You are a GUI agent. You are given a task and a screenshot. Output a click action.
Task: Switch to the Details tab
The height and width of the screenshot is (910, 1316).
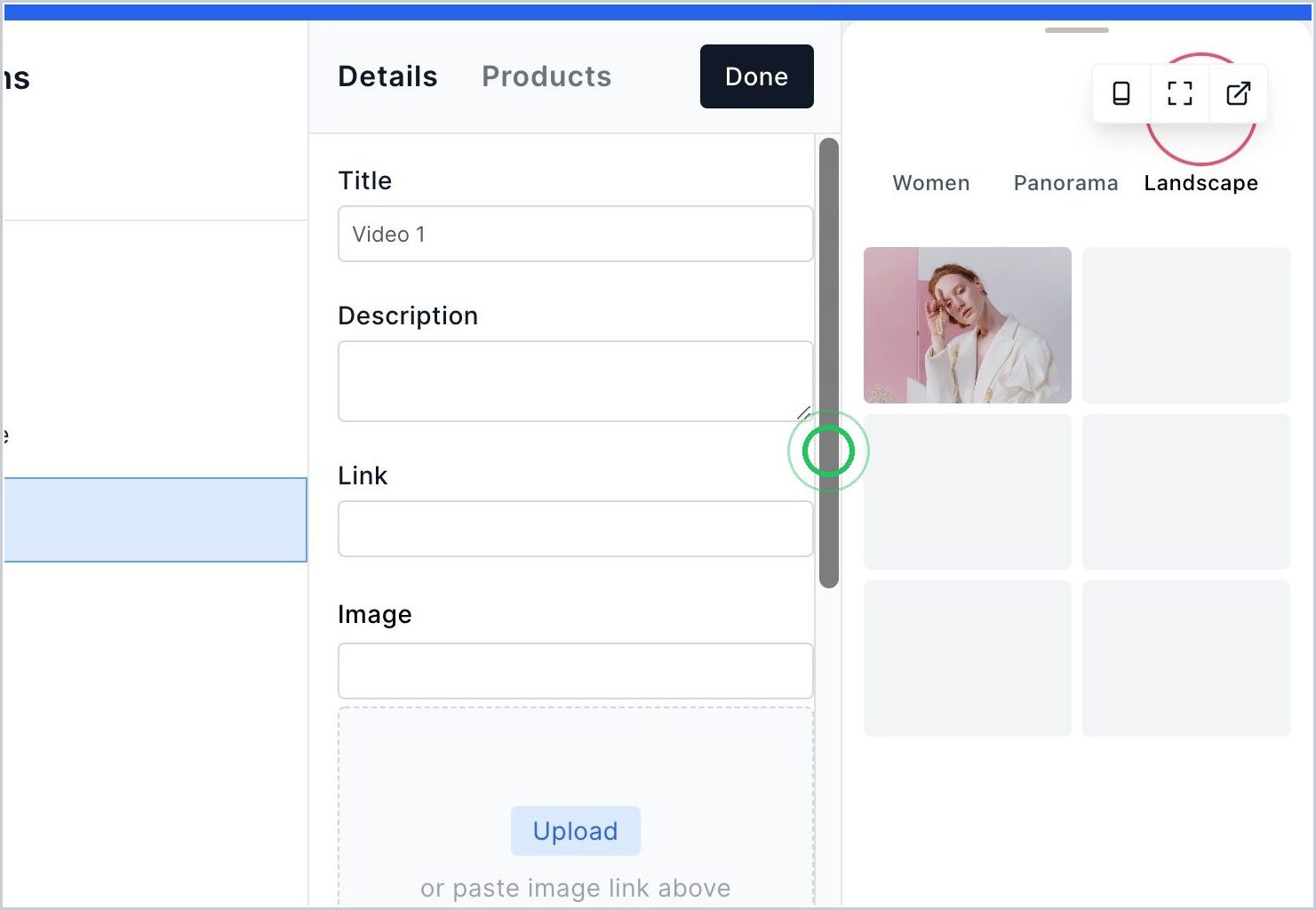point(387,76)
